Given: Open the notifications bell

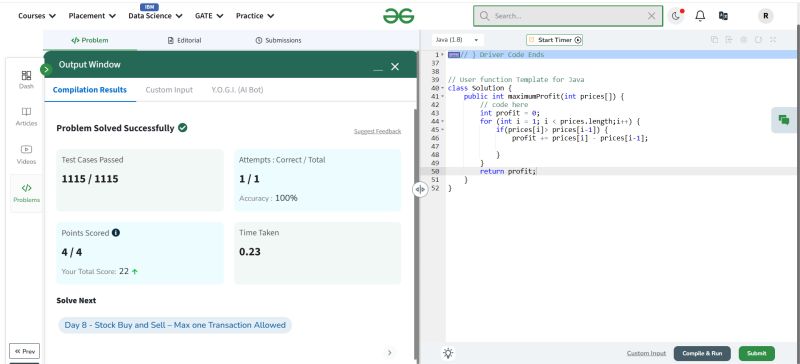Looking at the screenshot, I should point(700,16).
